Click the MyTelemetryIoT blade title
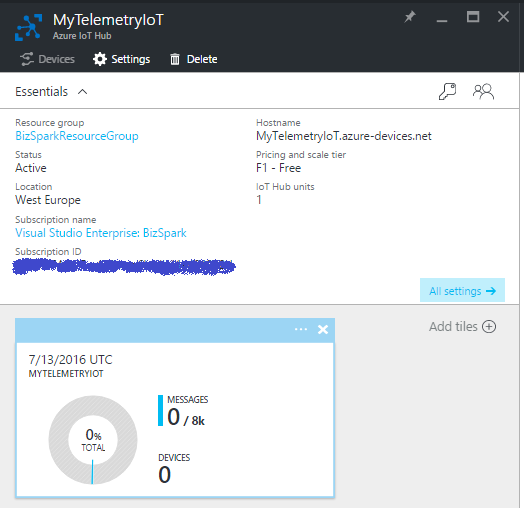The height and width of the screenshot is (508, 524). point(108,20)
